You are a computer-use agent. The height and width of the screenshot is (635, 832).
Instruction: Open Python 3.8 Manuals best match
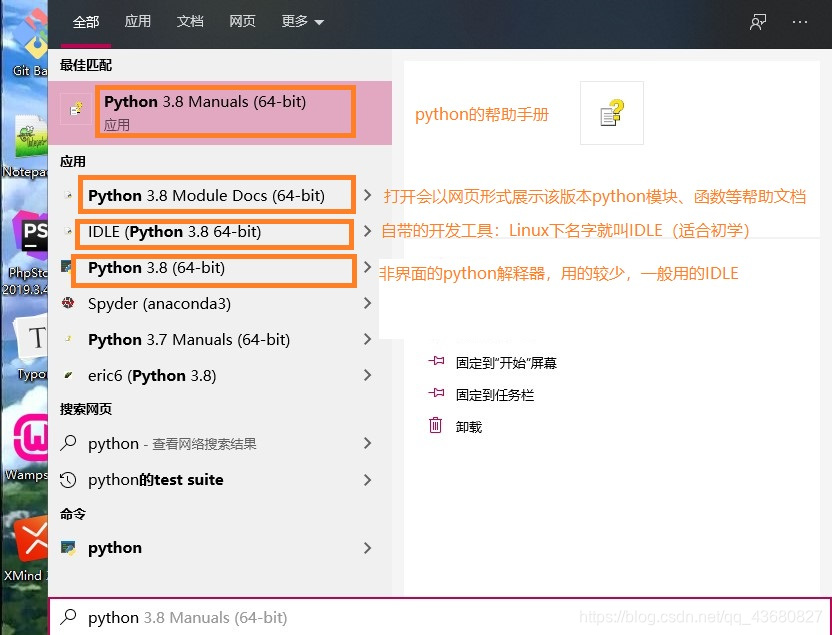coord(220,112)
